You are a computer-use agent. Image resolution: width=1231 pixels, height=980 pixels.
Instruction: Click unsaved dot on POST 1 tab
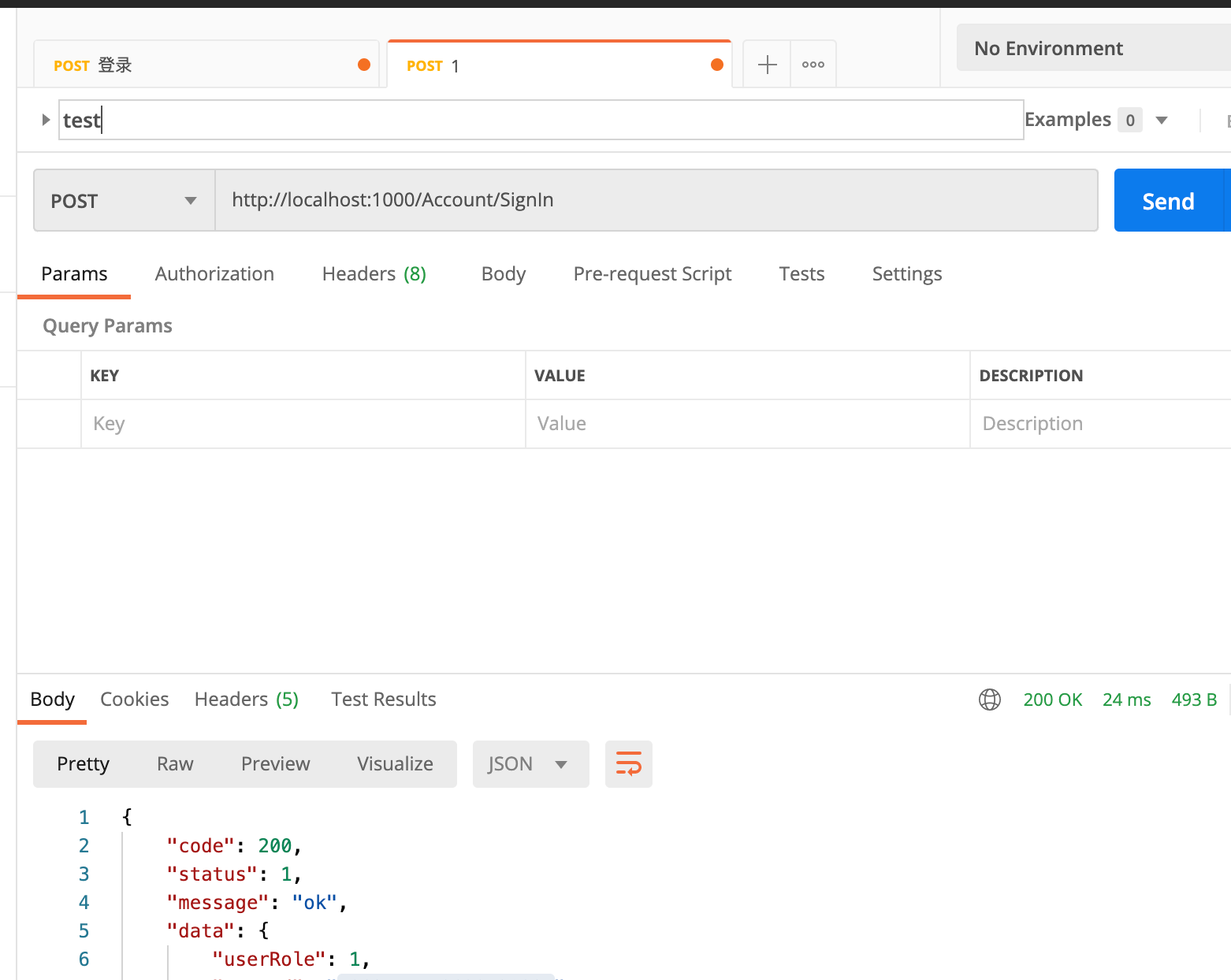click(717, 65)
